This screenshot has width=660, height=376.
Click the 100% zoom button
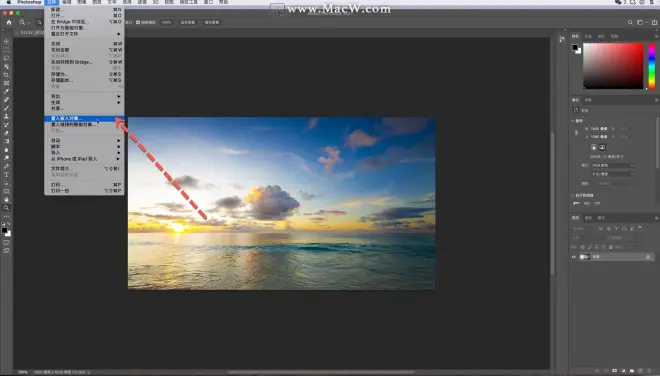167,22
